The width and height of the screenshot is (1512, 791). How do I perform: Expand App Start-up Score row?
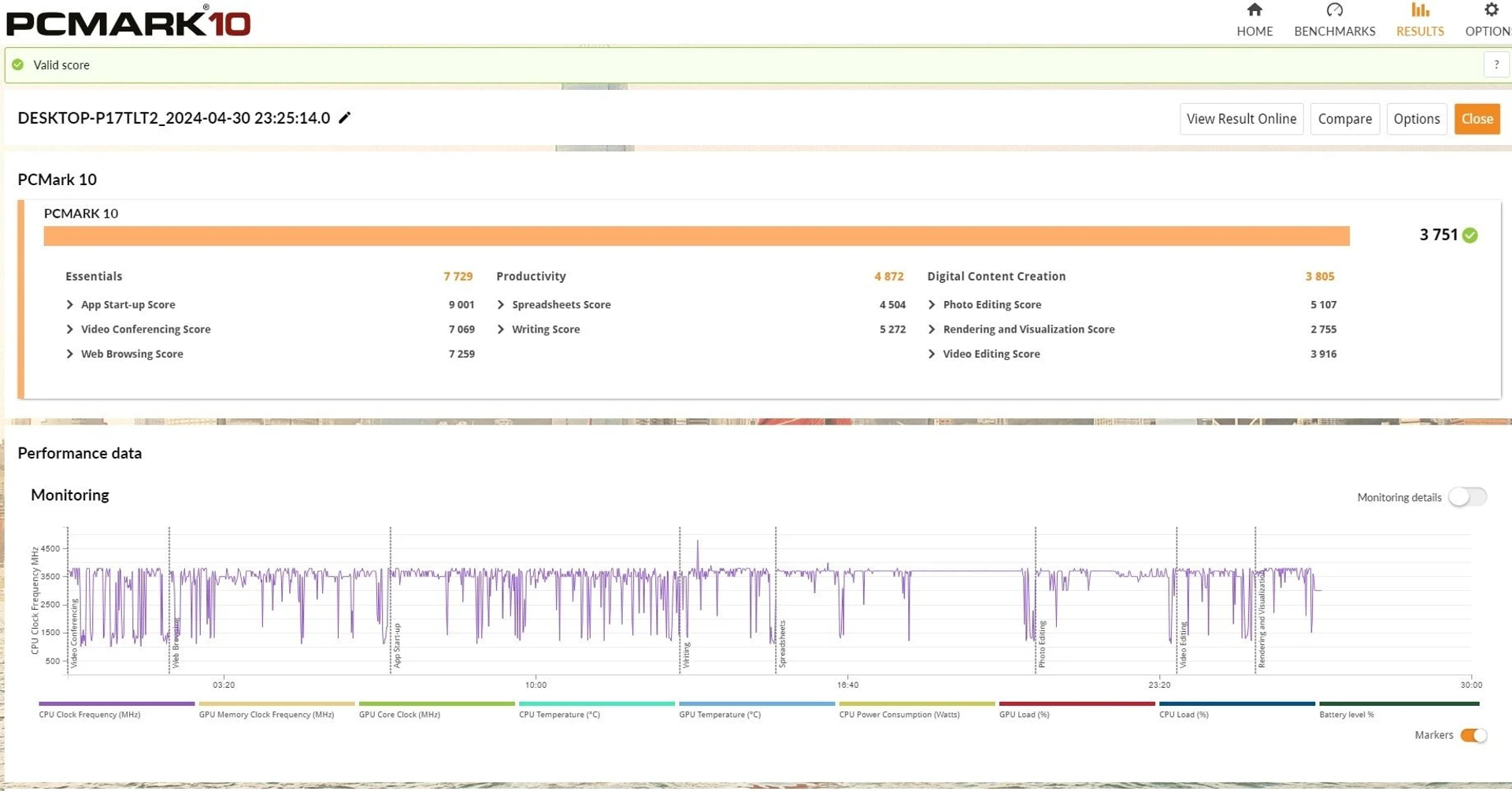tap(69, 305)
